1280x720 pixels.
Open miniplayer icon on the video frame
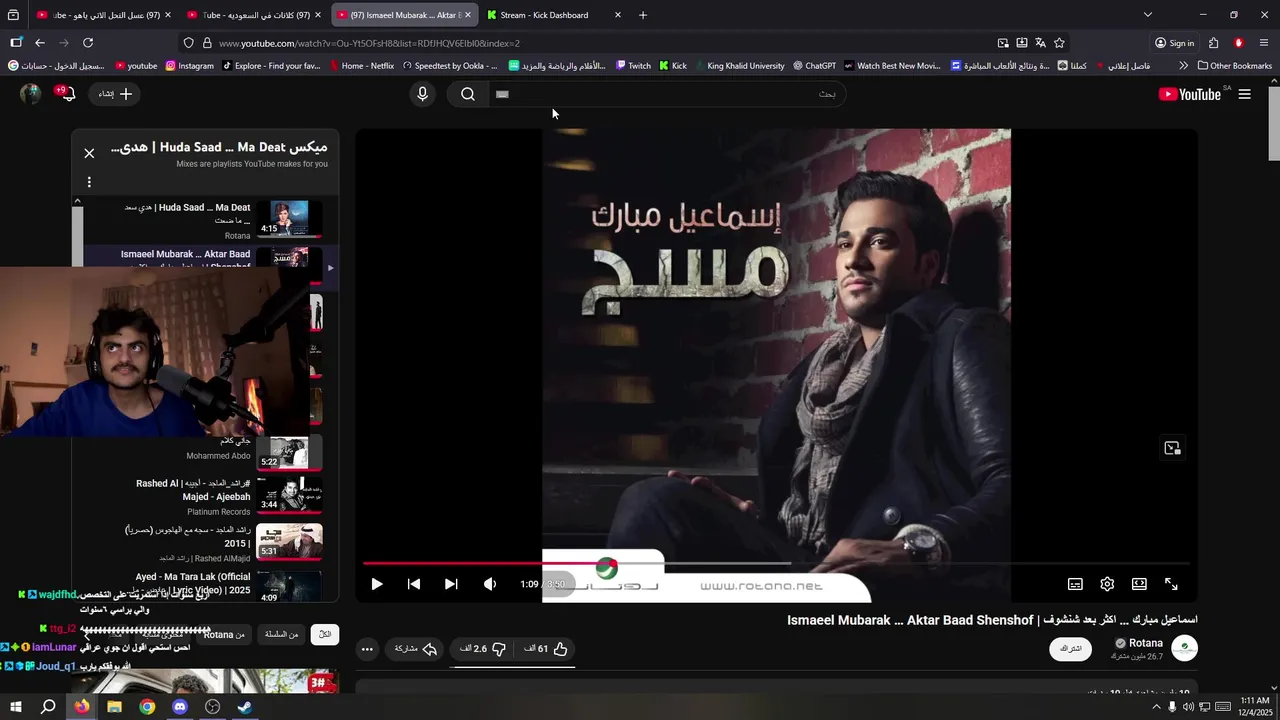tap(1173, 448)
